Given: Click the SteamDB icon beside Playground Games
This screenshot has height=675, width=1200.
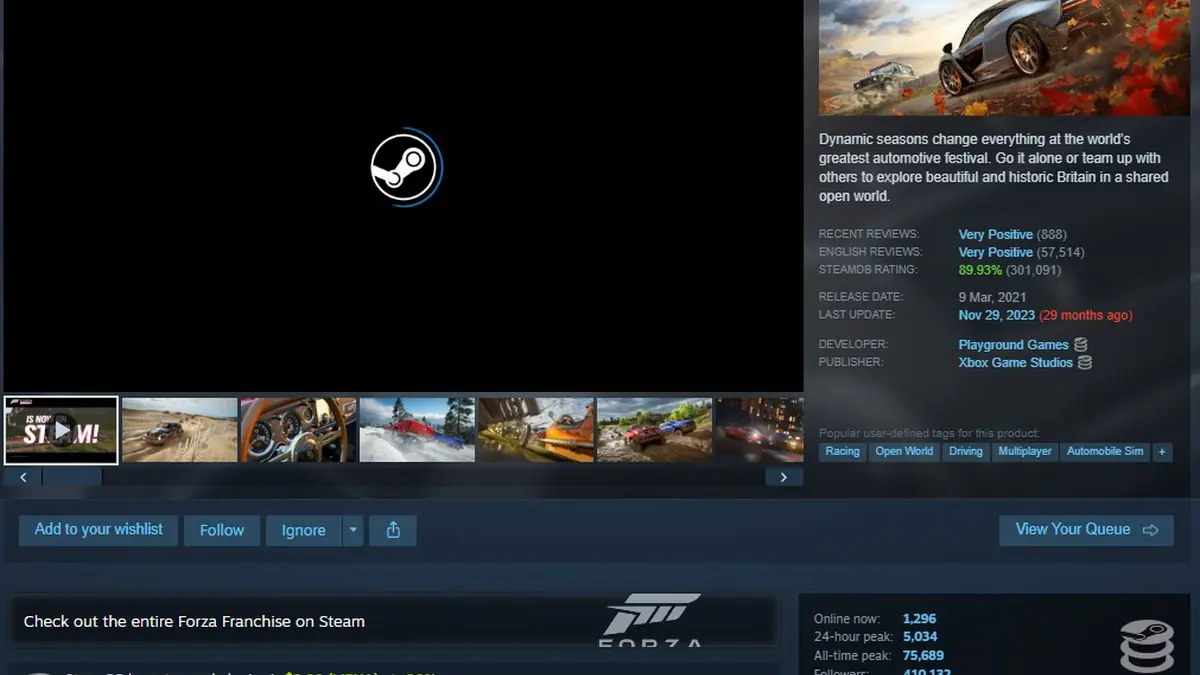Looking at the screenshot, I should 1081,343.
